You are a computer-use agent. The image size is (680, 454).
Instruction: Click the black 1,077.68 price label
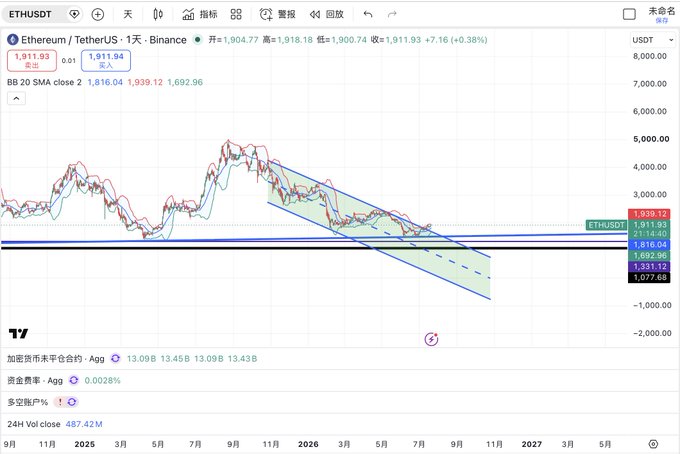(x=649, y=278)
